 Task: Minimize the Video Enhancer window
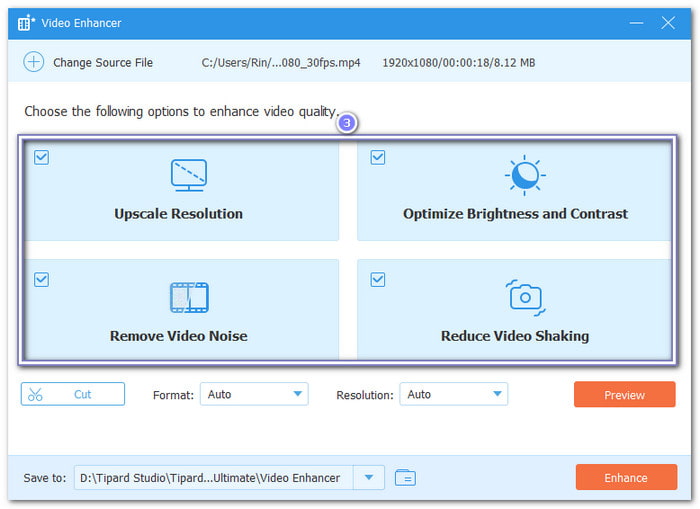pos(636,23)
